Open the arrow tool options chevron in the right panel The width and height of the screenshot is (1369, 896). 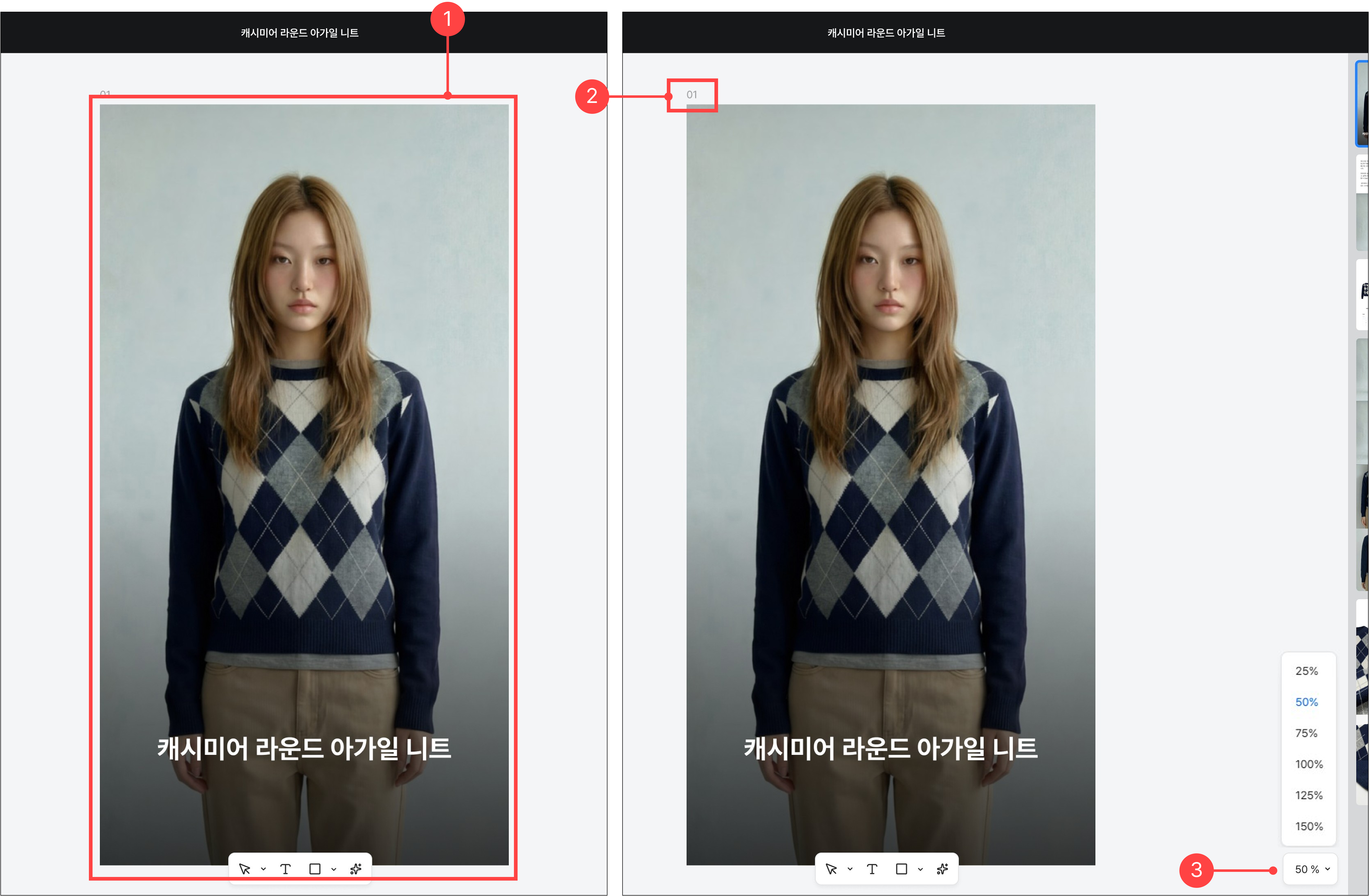click(850, 869)
